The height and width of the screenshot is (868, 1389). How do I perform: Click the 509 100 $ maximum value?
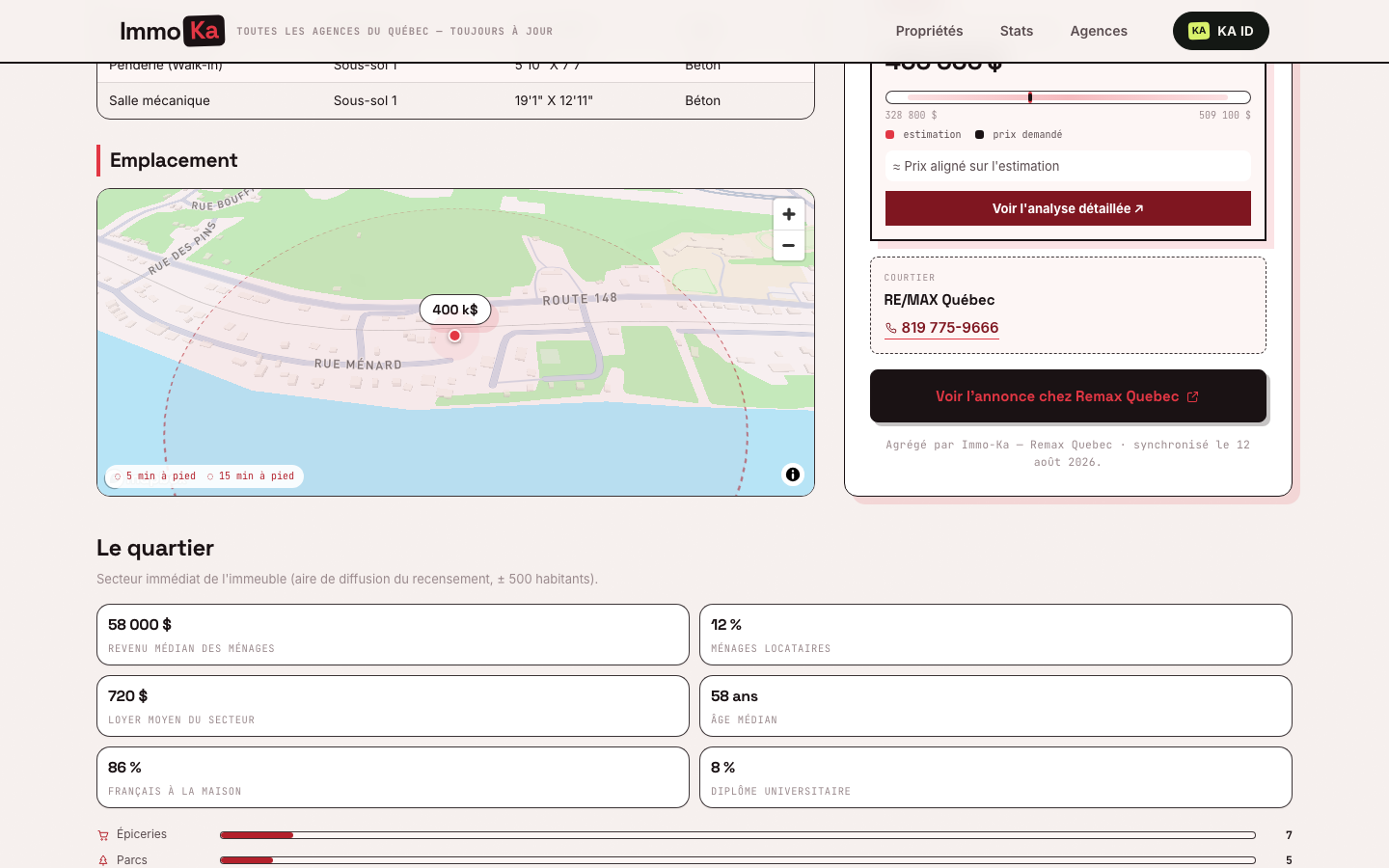coord(1225,115)
